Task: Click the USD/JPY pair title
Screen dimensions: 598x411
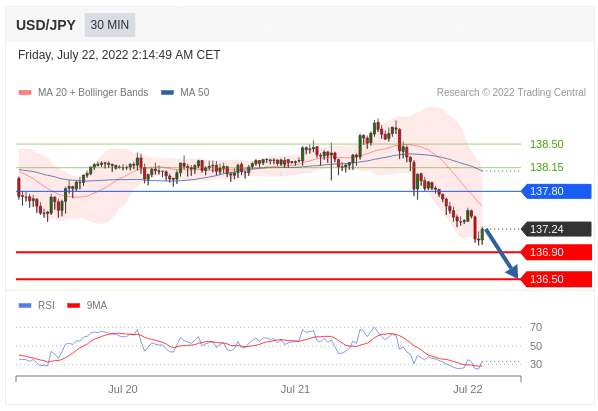Action: pyautogui.click(x=46, y=25)
